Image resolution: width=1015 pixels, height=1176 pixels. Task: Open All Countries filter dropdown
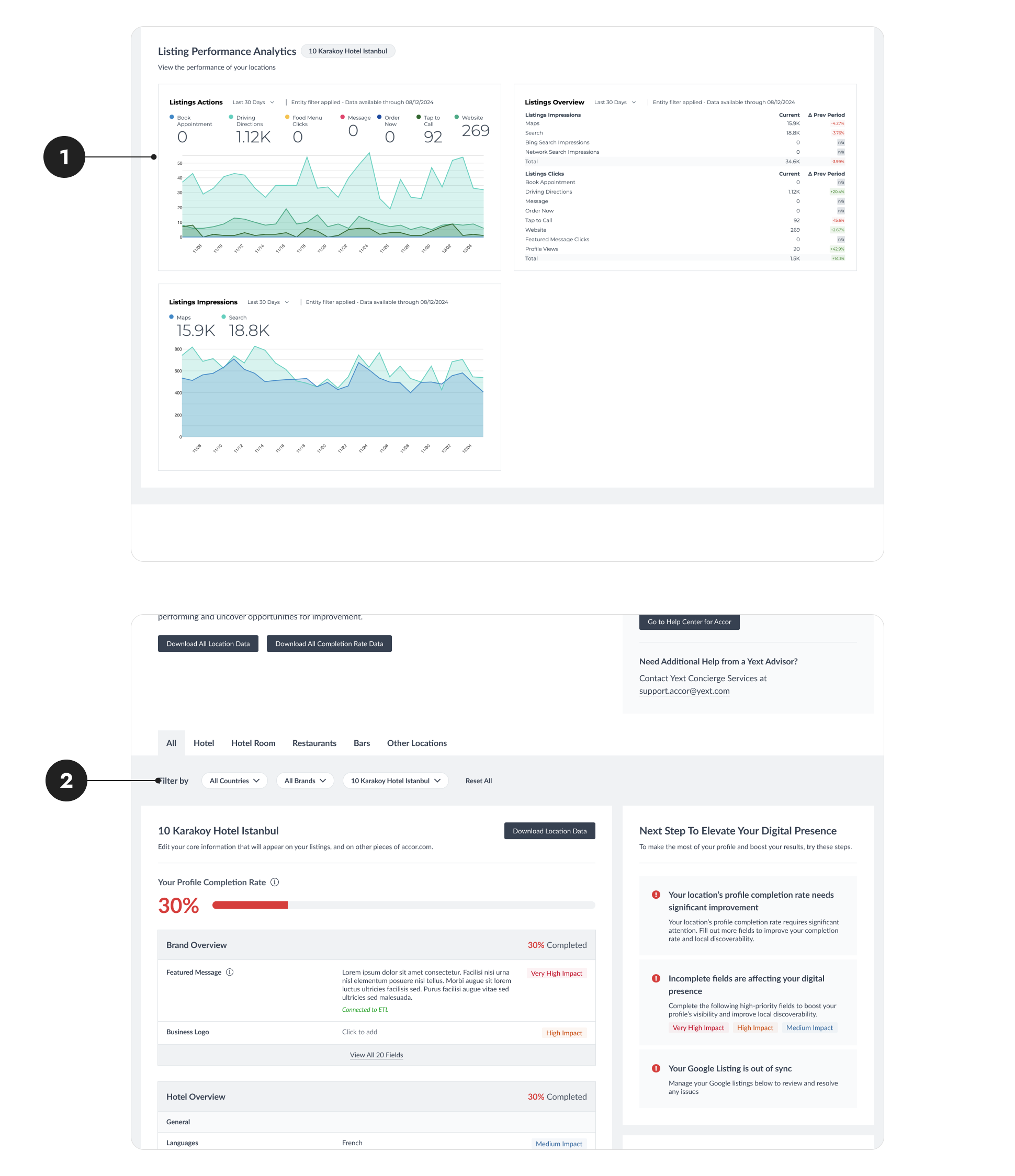coord(234,781)
